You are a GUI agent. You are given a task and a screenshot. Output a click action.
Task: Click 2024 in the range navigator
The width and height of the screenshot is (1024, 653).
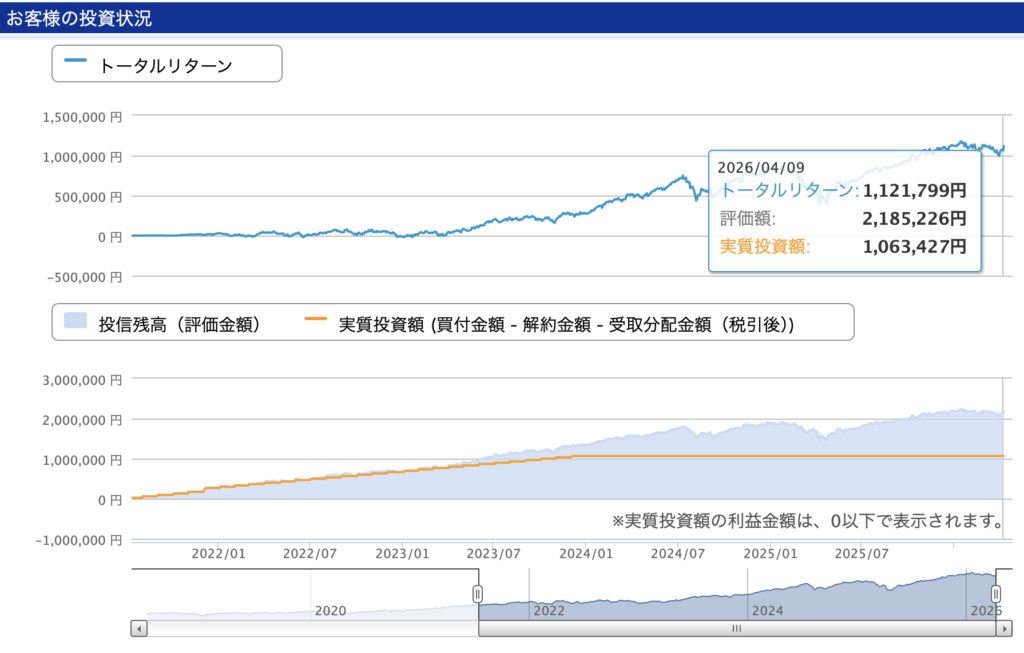[x=767, y=610]
